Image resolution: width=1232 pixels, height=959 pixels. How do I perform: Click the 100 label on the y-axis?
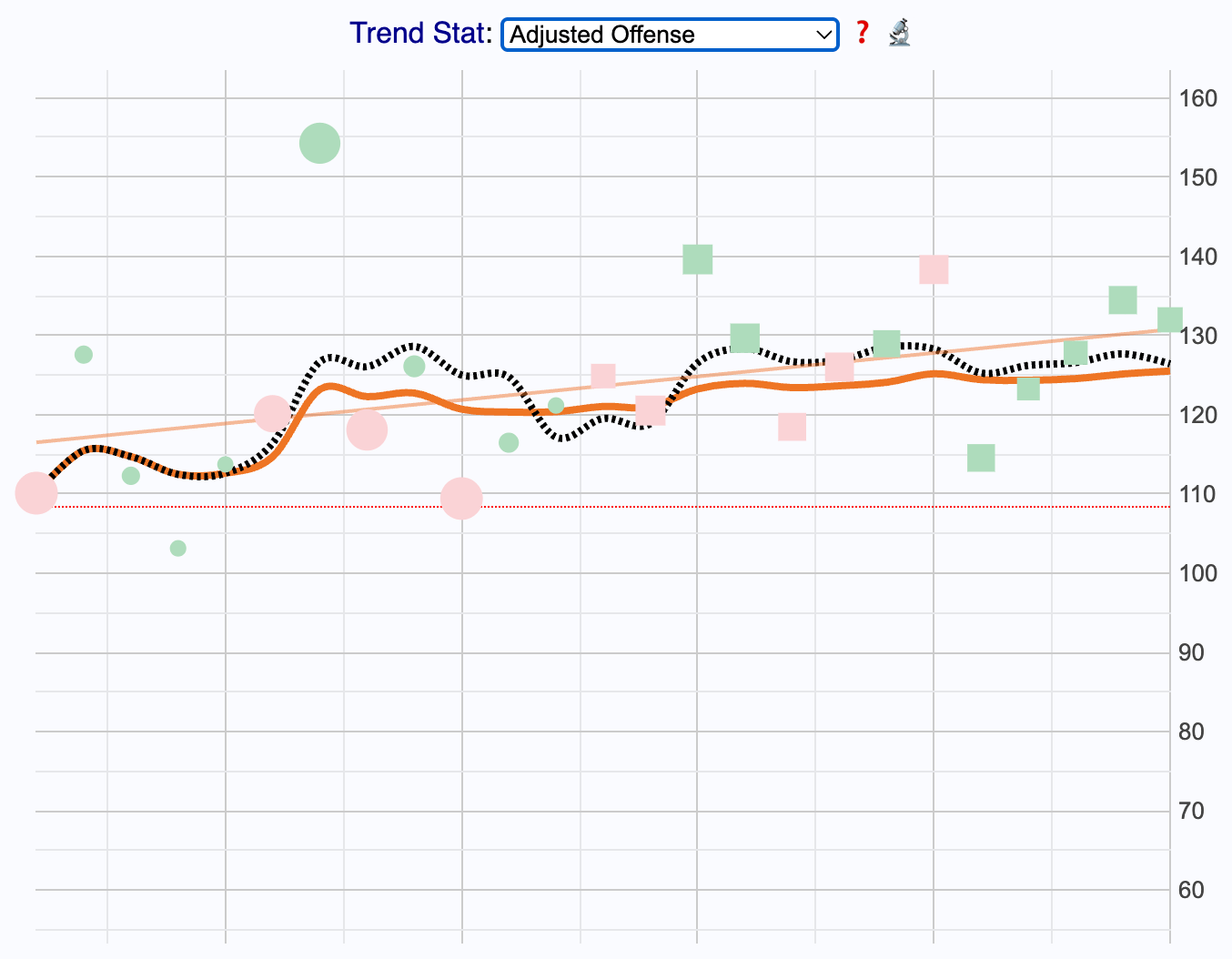pyautogui.click(x=1197, y=573)
